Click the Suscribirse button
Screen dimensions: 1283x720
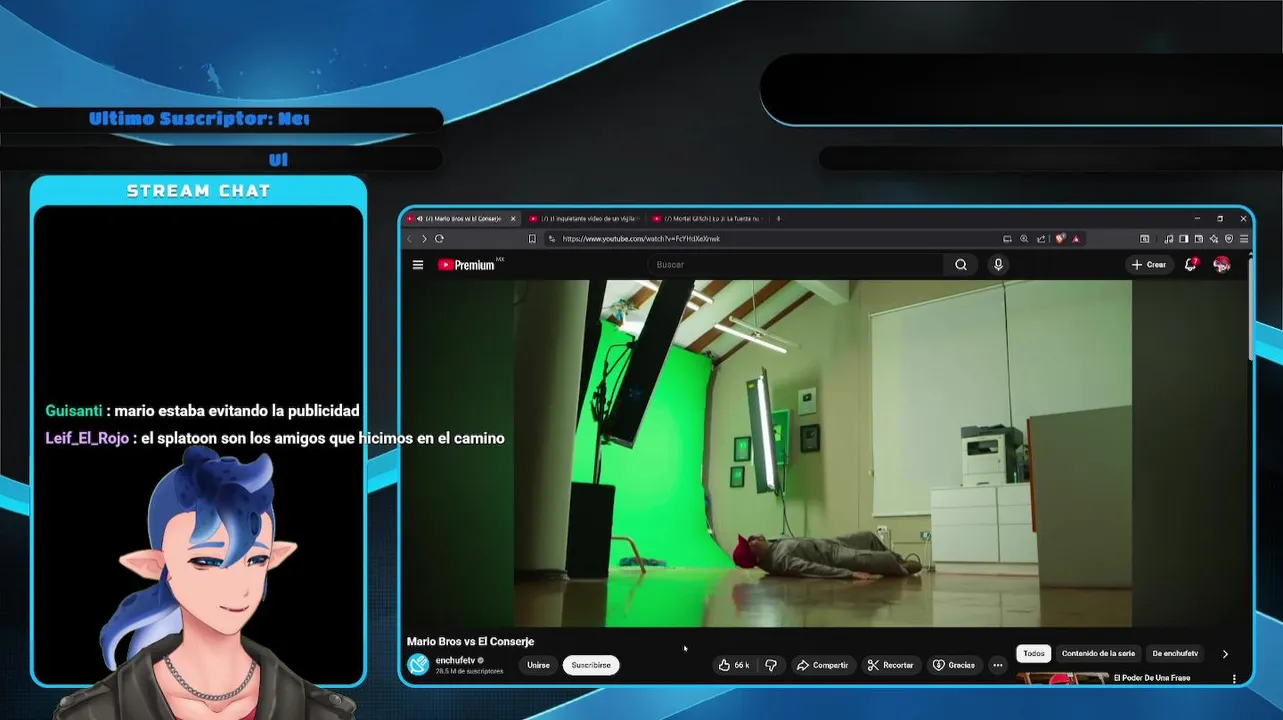[x=591, y=665]
